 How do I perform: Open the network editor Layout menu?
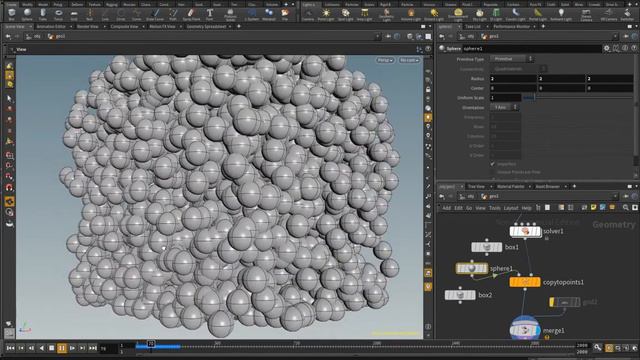(511, 208)
